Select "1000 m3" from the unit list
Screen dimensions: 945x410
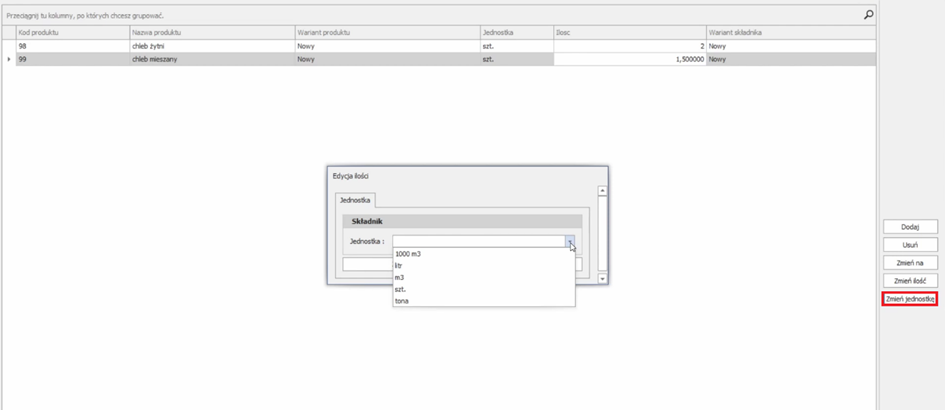tap(408, 254)
